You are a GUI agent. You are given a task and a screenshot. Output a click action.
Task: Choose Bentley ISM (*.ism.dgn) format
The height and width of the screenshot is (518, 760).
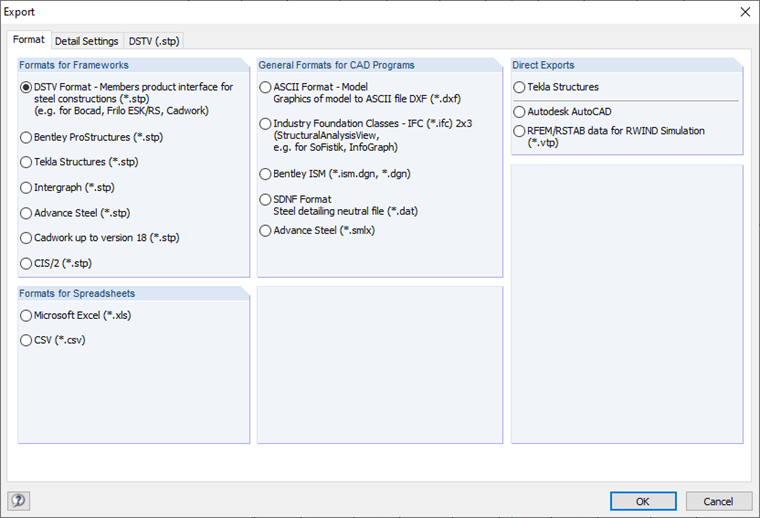click(265, 174)
